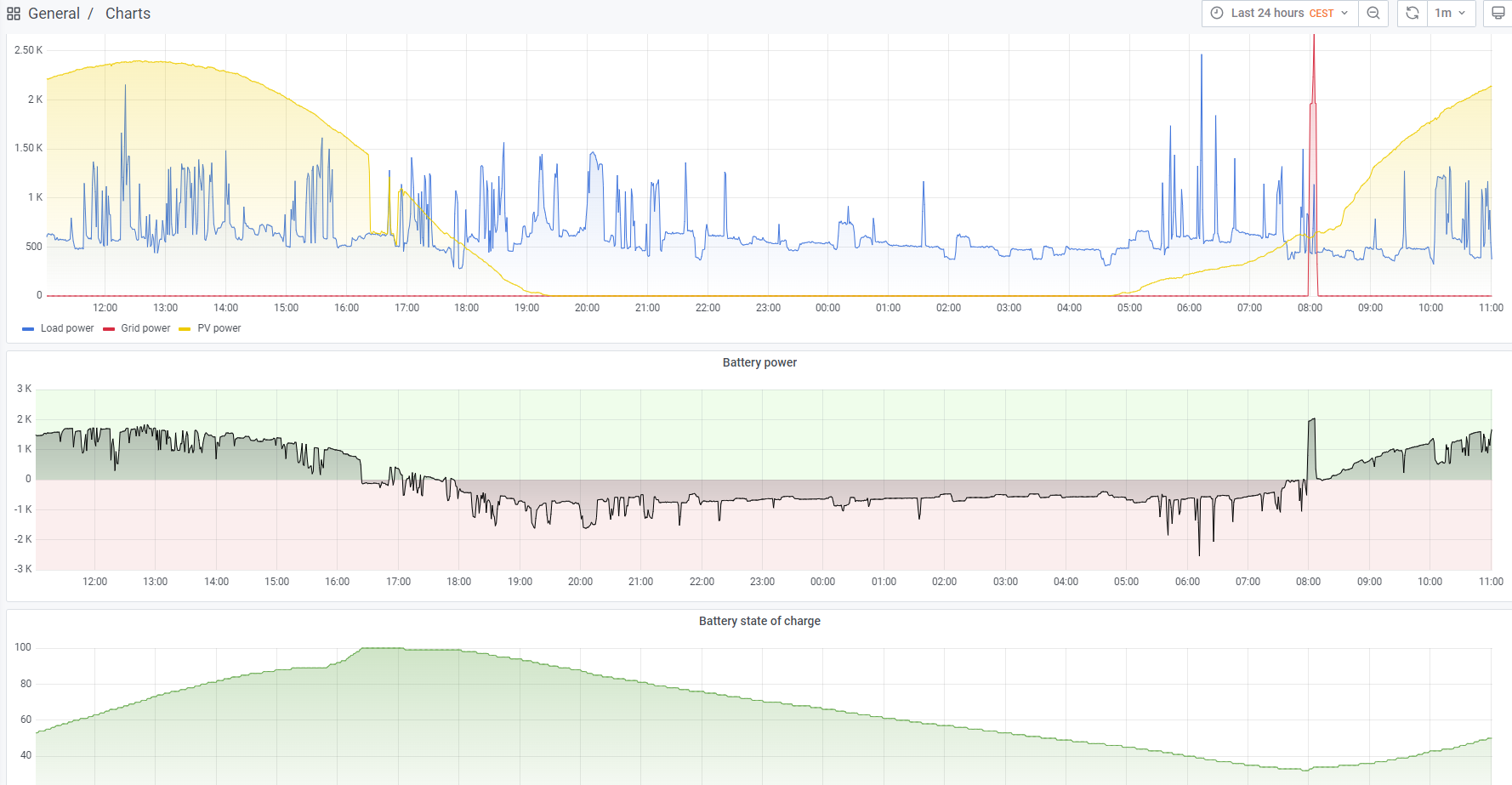This screenshot has width=1512, height=785.
Task: Open the Battery power panel title menu
Action: click(759, 362)
